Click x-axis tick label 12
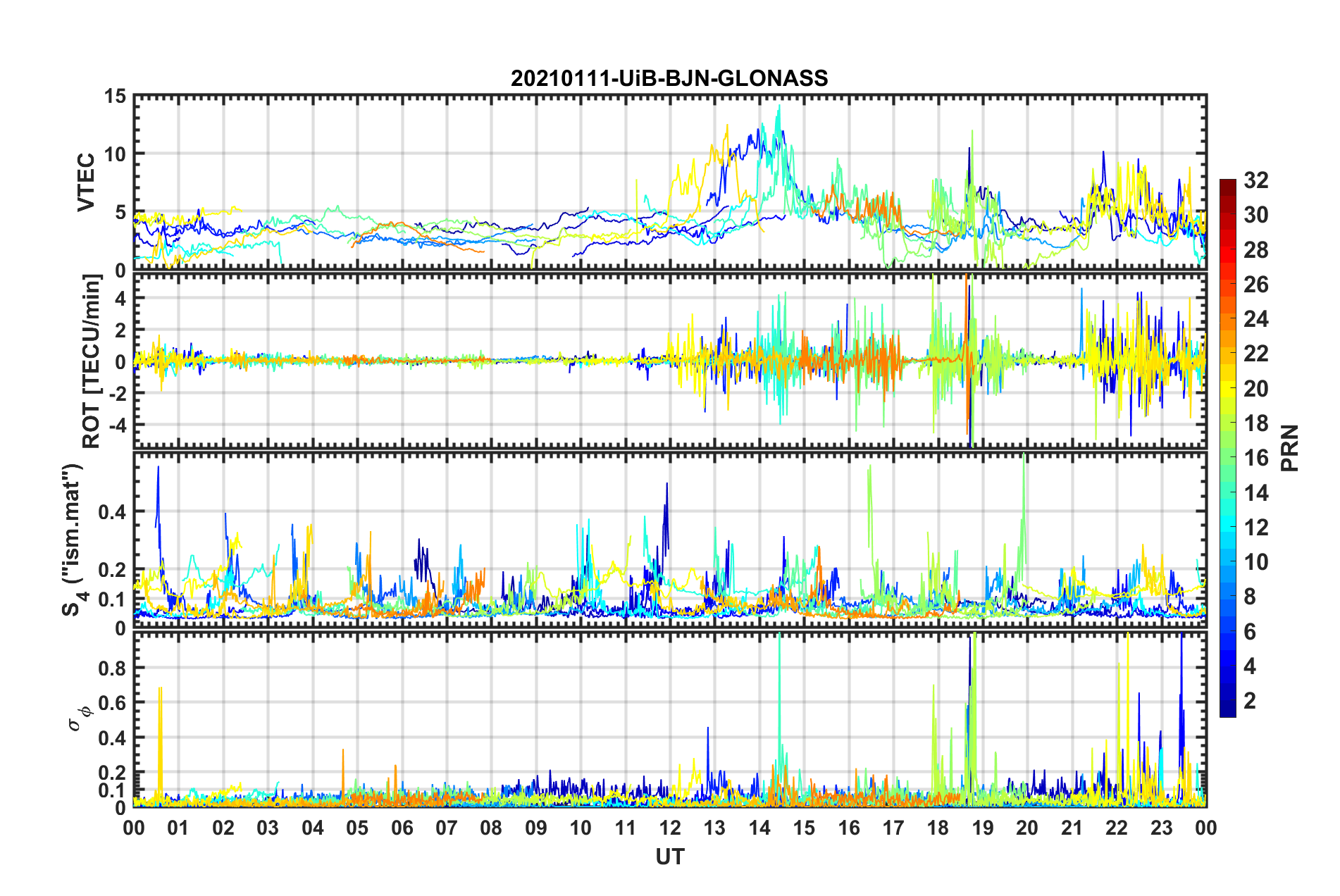This screenshot has height=896, width=1340. click(x=670, y=828)
